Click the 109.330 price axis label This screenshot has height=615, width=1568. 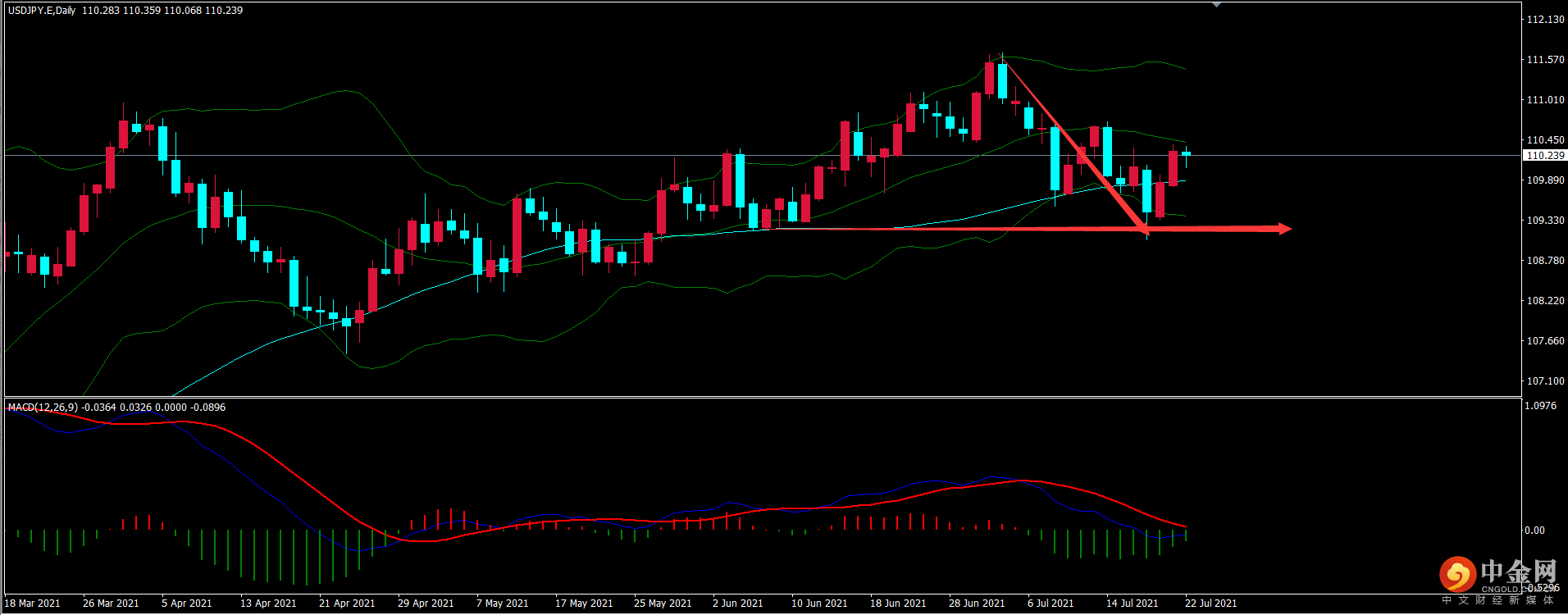pyautogui.click(x=1545, y=221)
